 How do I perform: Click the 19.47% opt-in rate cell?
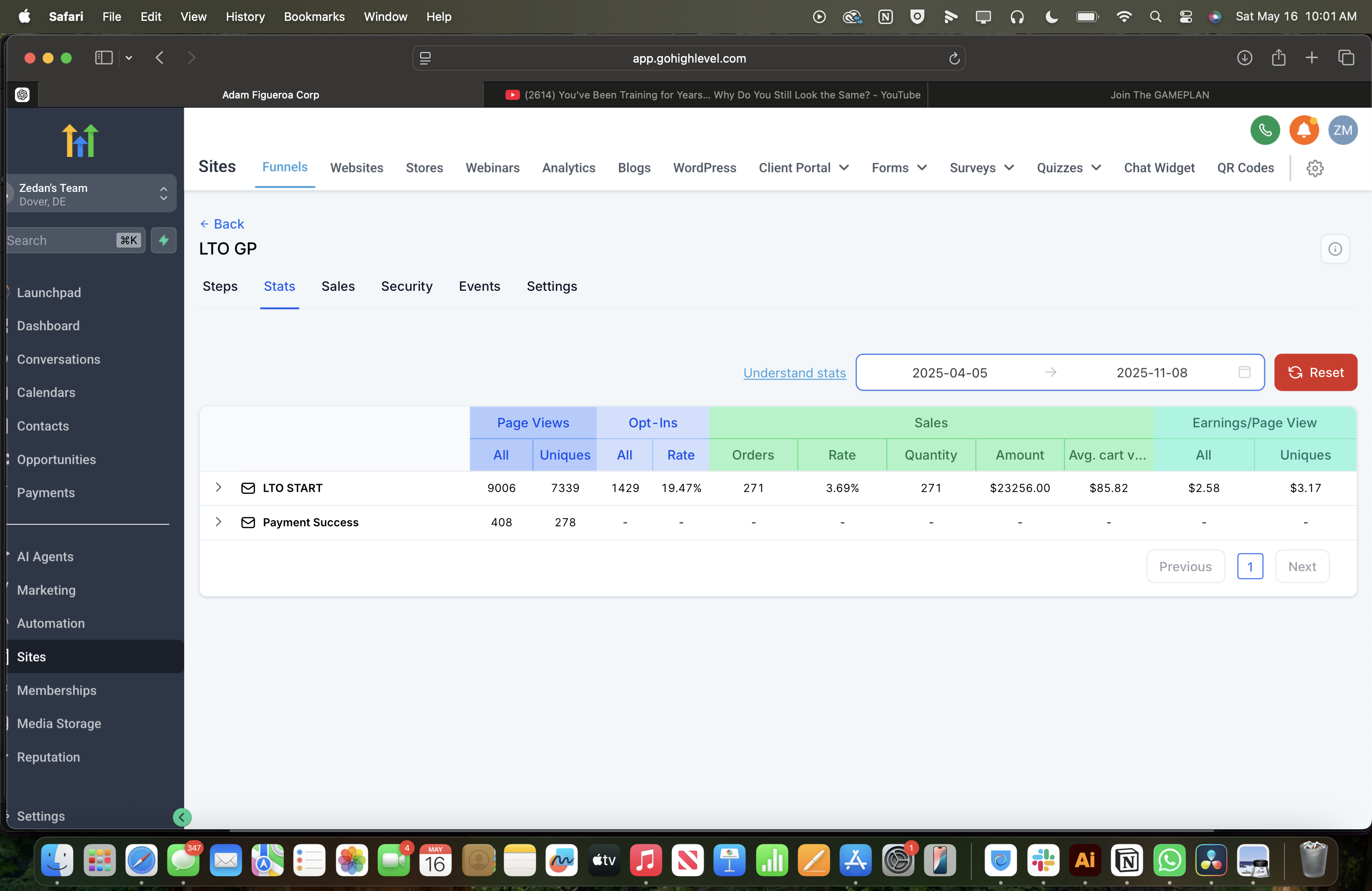coord(681,488)
